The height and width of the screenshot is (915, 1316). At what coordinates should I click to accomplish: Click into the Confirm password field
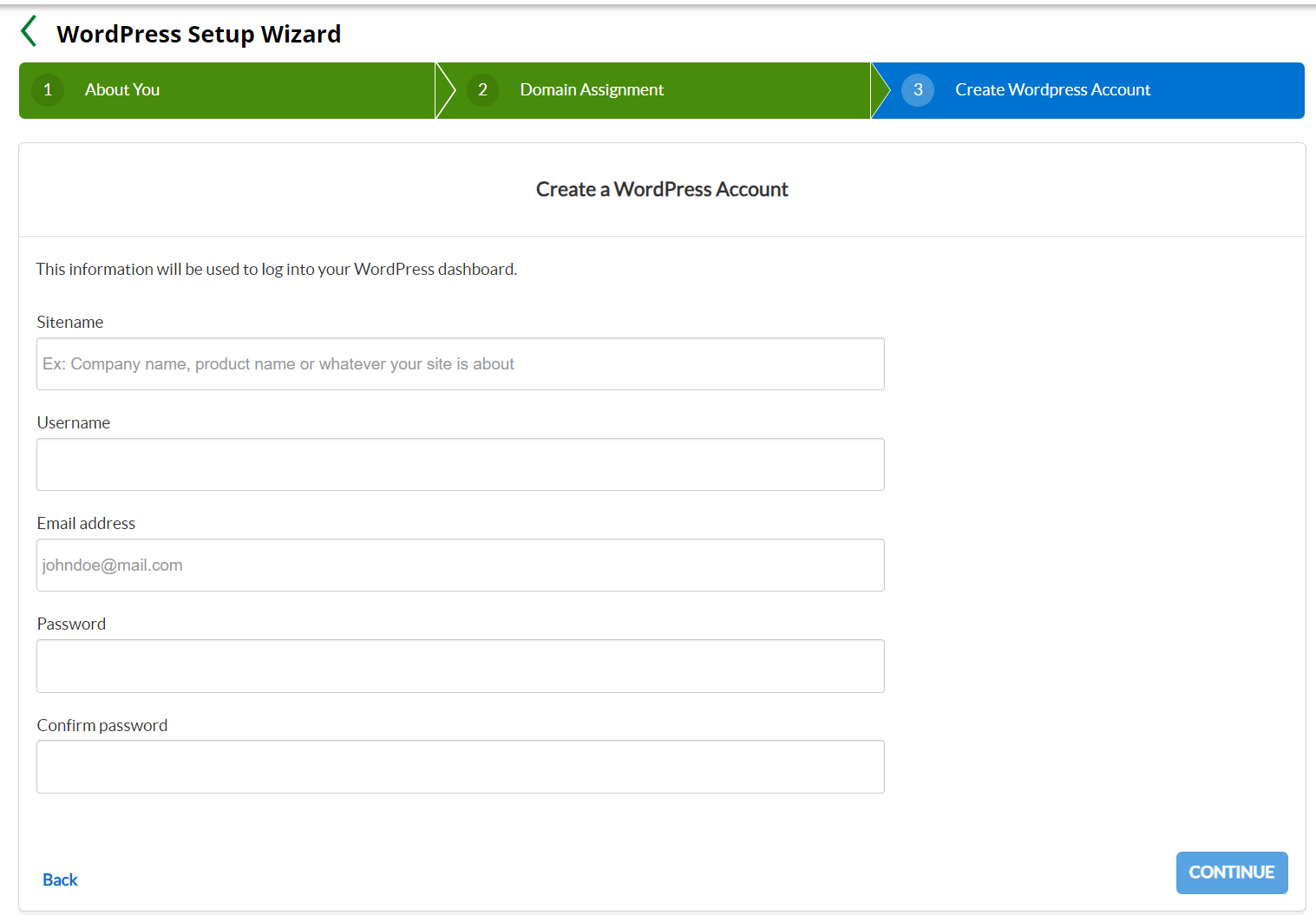(x=461, y=767)
